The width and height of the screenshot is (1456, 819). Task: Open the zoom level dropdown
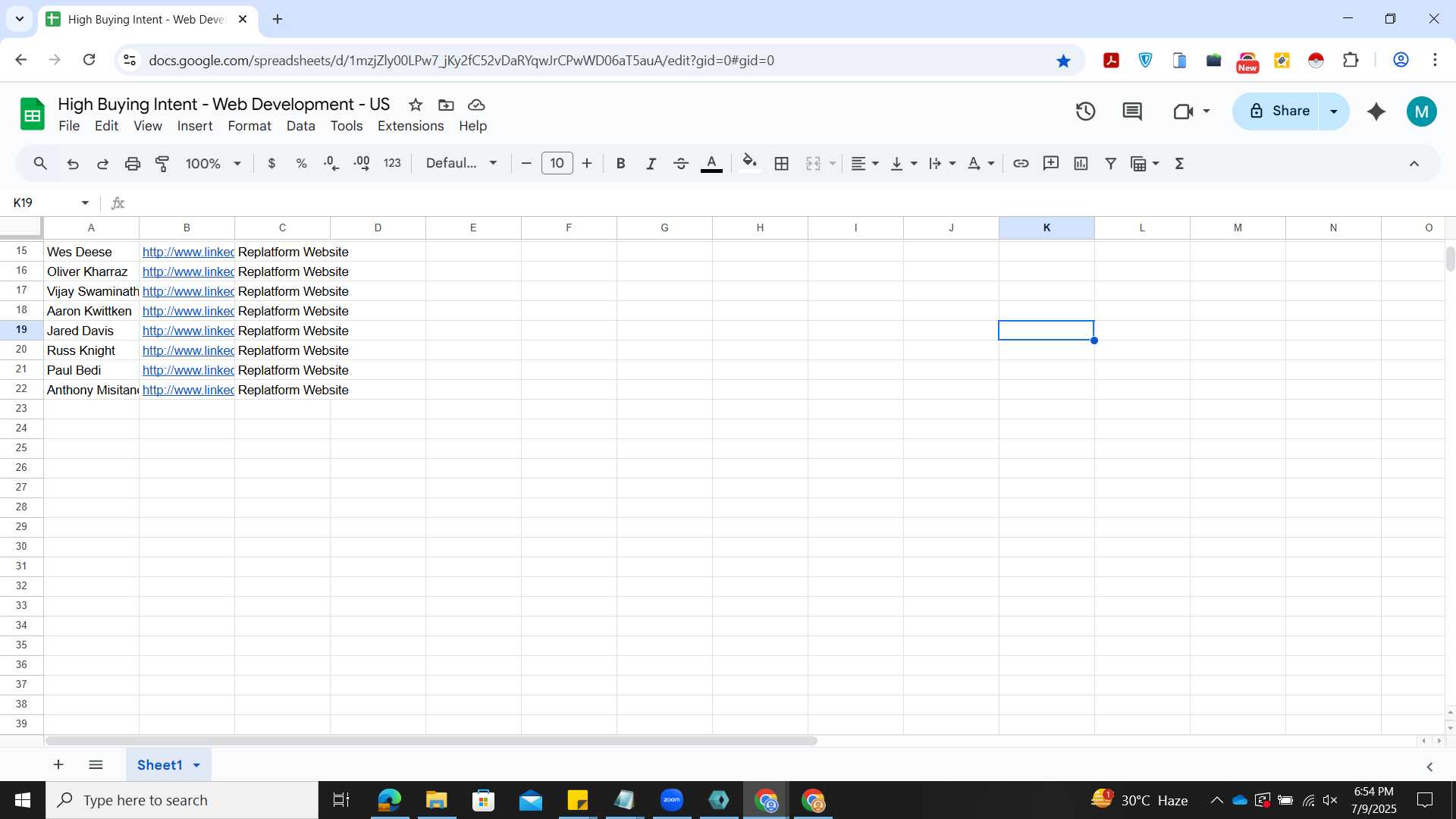tap(213, 163)
